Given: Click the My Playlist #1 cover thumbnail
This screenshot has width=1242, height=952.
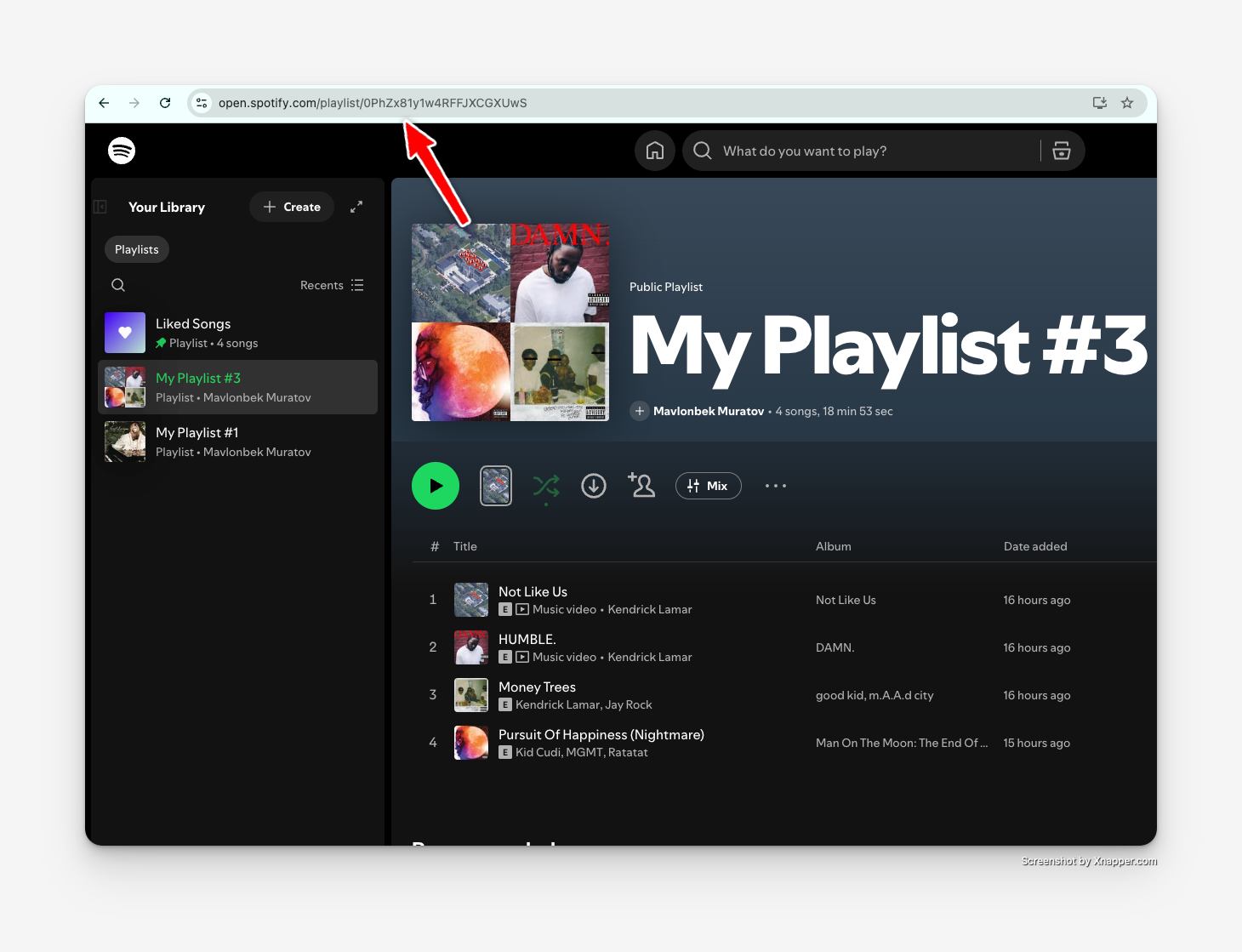Looking at the screenshot, I should 125,442.
